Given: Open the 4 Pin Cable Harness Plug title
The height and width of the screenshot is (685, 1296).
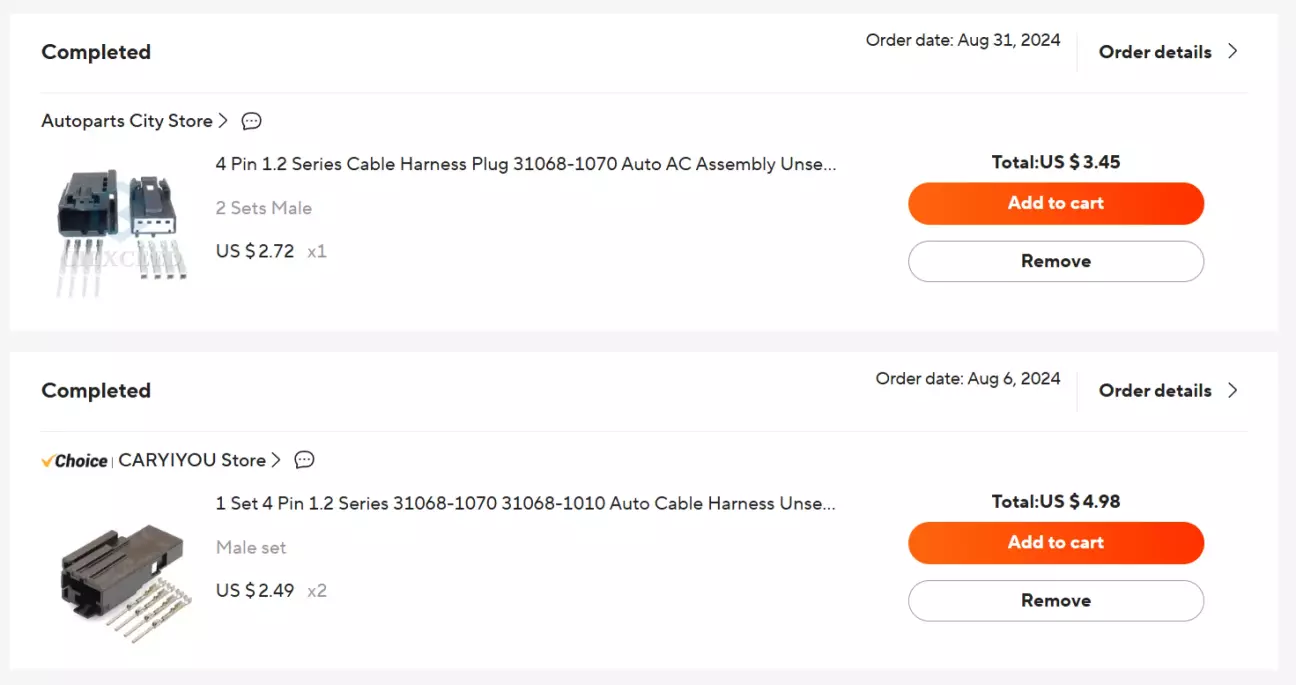Looking at the screenshot, I should pyautogui.click(x=526, y=164).
